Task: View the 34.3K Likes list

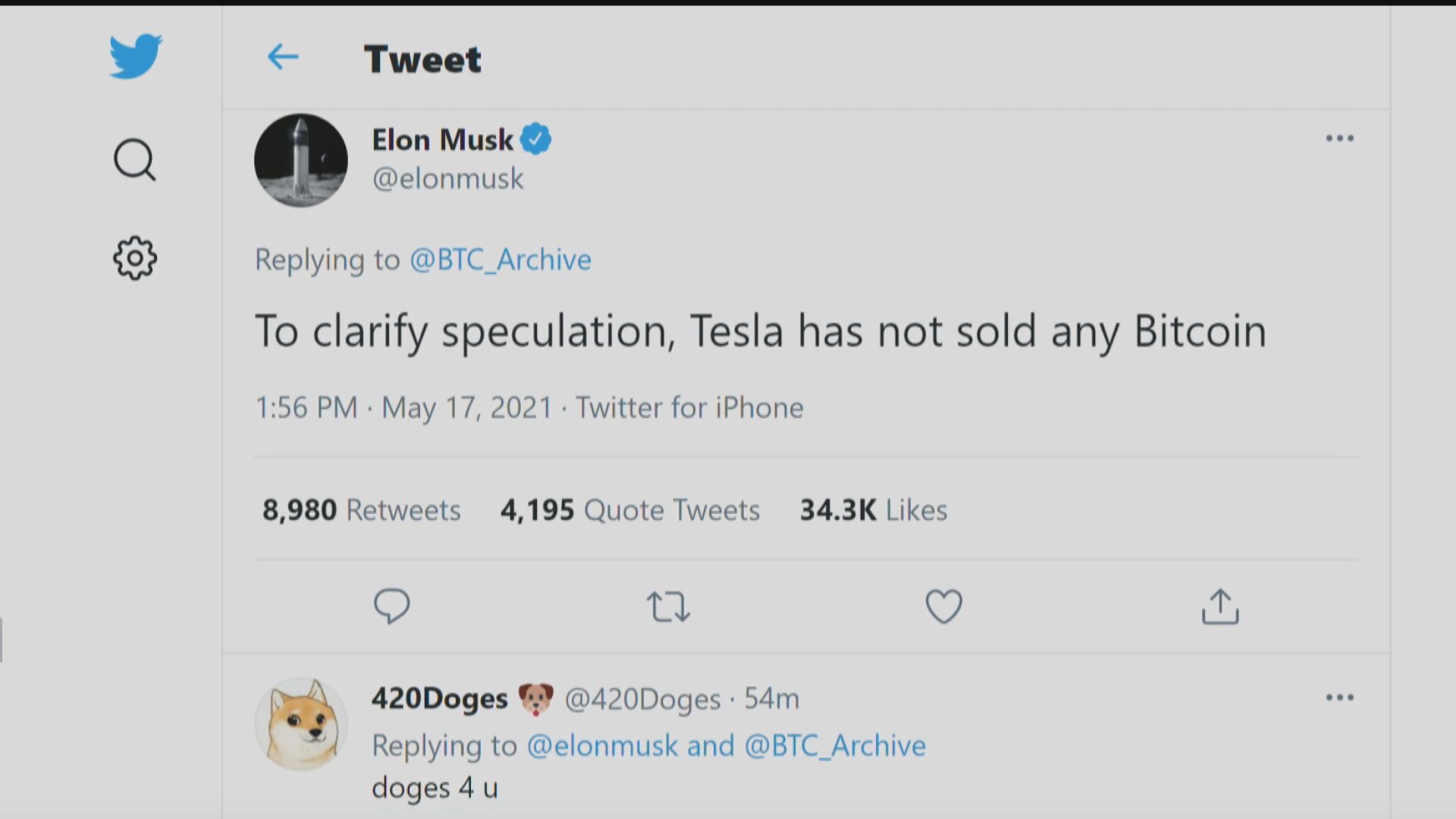Action: pyautogui.click(x=872, y=510)
